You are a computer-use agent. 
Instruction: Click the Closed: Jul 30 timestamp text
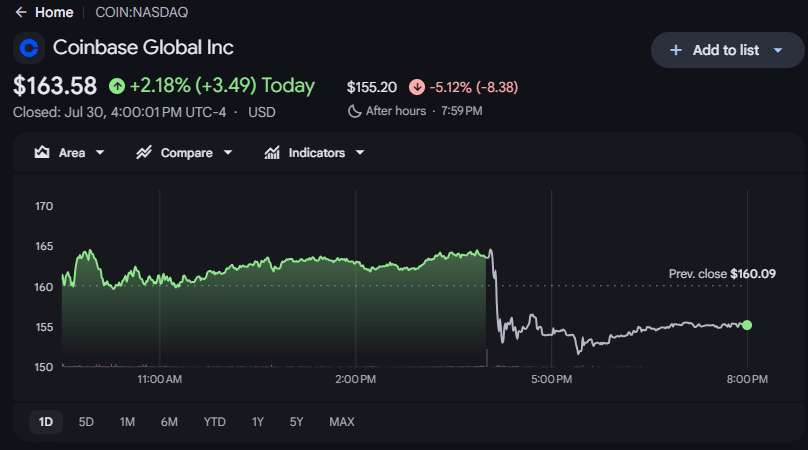pos(120,112)
